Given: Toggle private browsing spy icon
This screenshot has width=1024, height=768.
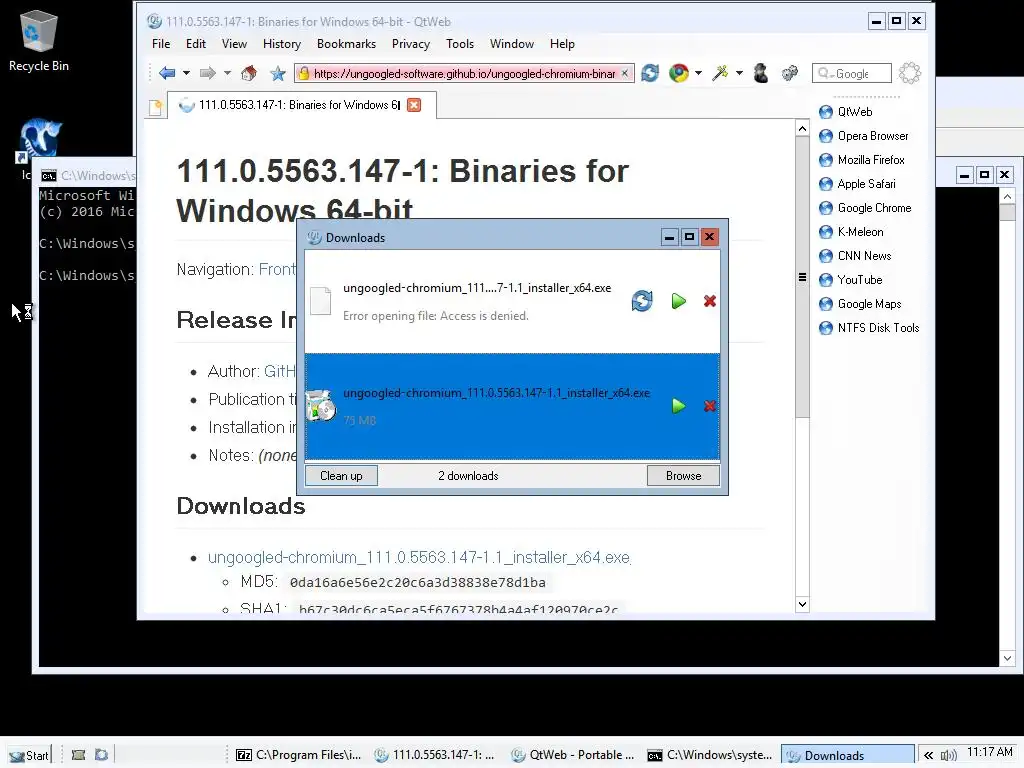Looking at the screenshot, I should pyautogui.click(x=761, y=73).
